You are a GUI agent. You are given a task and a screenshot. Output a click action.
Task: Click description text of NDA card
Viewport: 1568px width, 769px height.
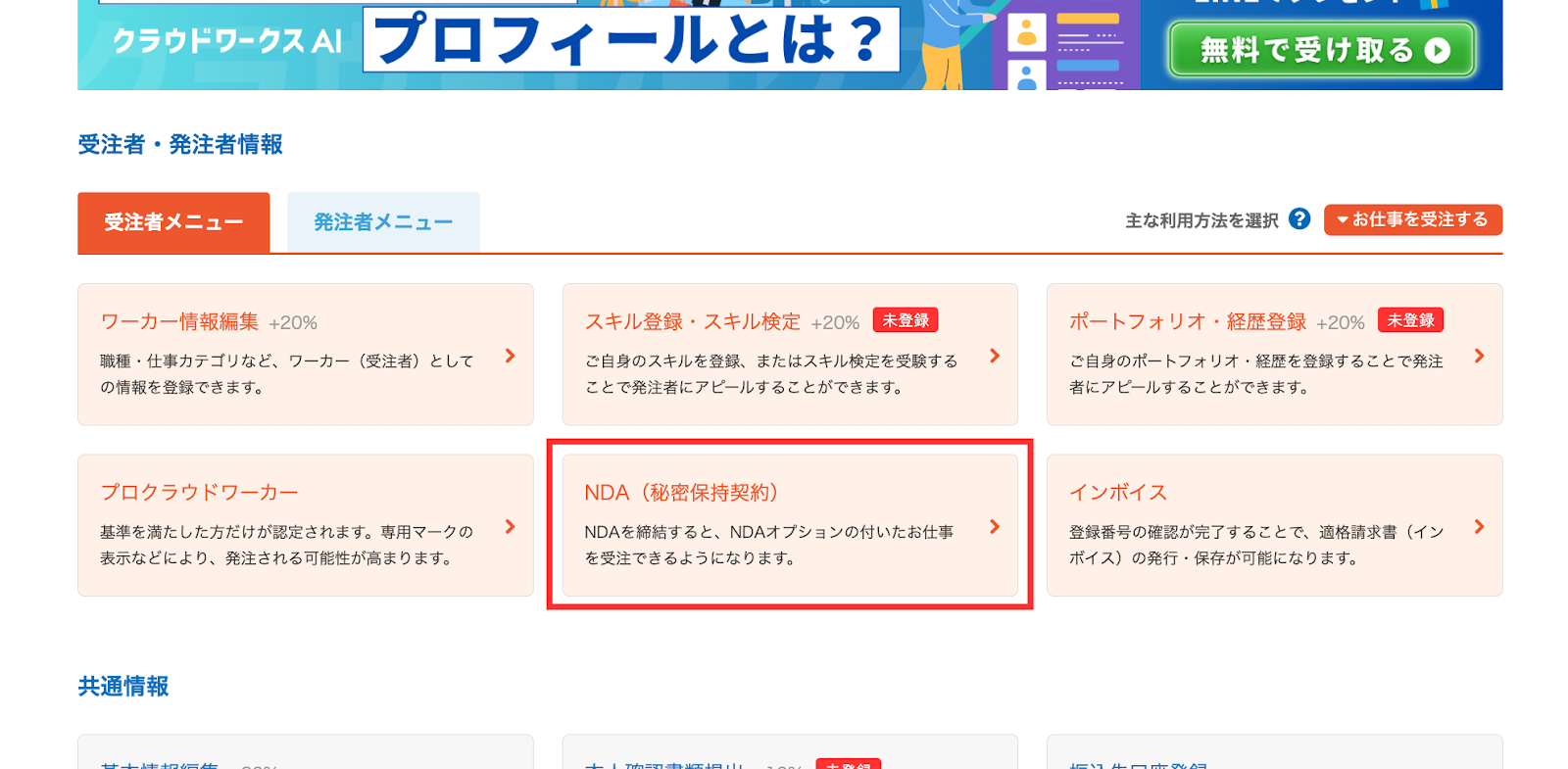click(769, 545)
